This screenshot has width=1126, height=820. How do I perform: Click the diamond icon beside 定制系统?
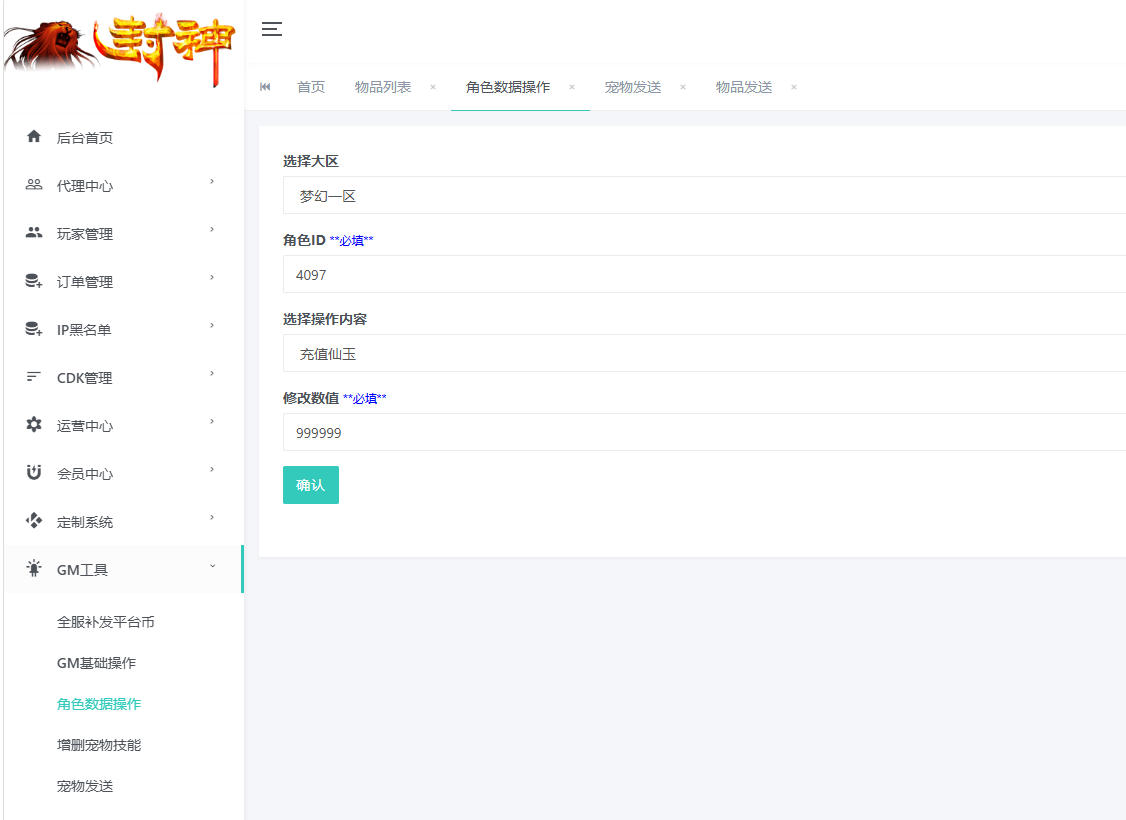coord(34,521)
